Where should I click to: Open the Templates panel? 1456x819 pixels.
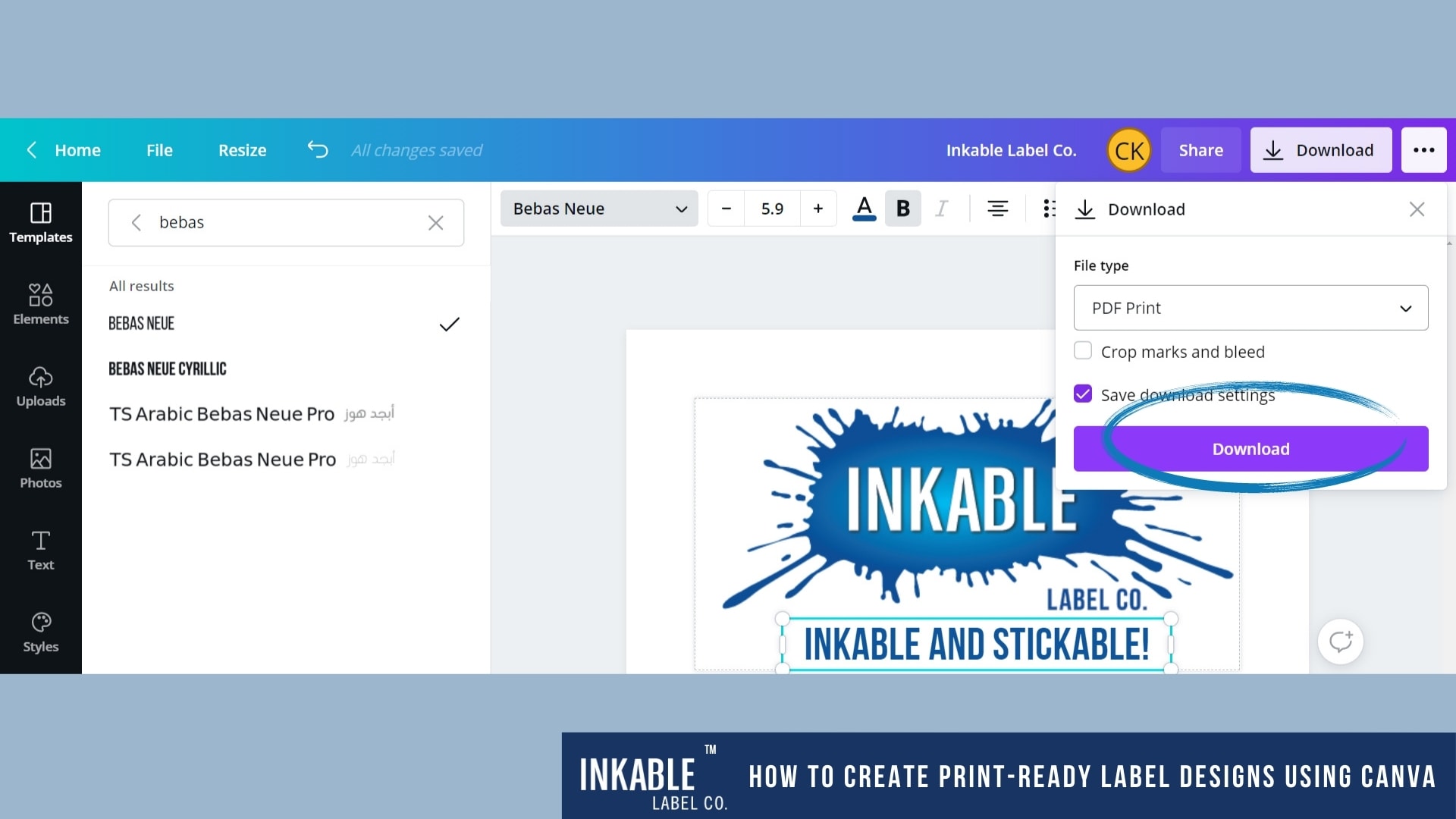[x=40, y=222]
